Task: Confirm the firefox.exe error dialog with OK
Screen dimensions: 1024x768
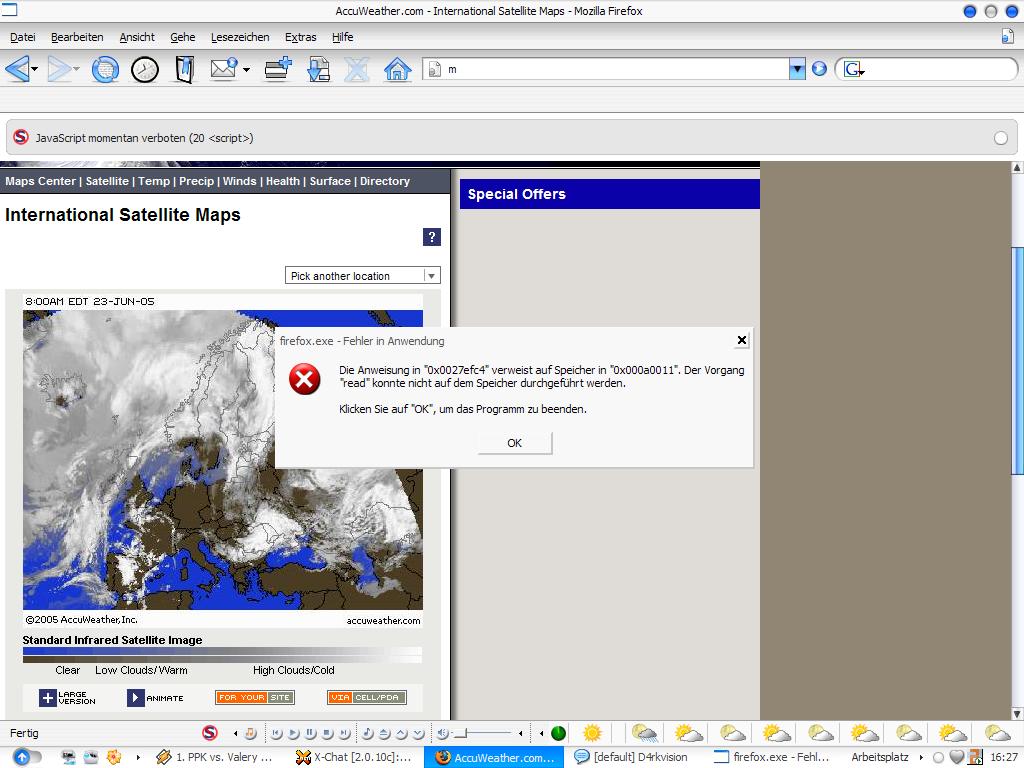Action: click(515, 443)
